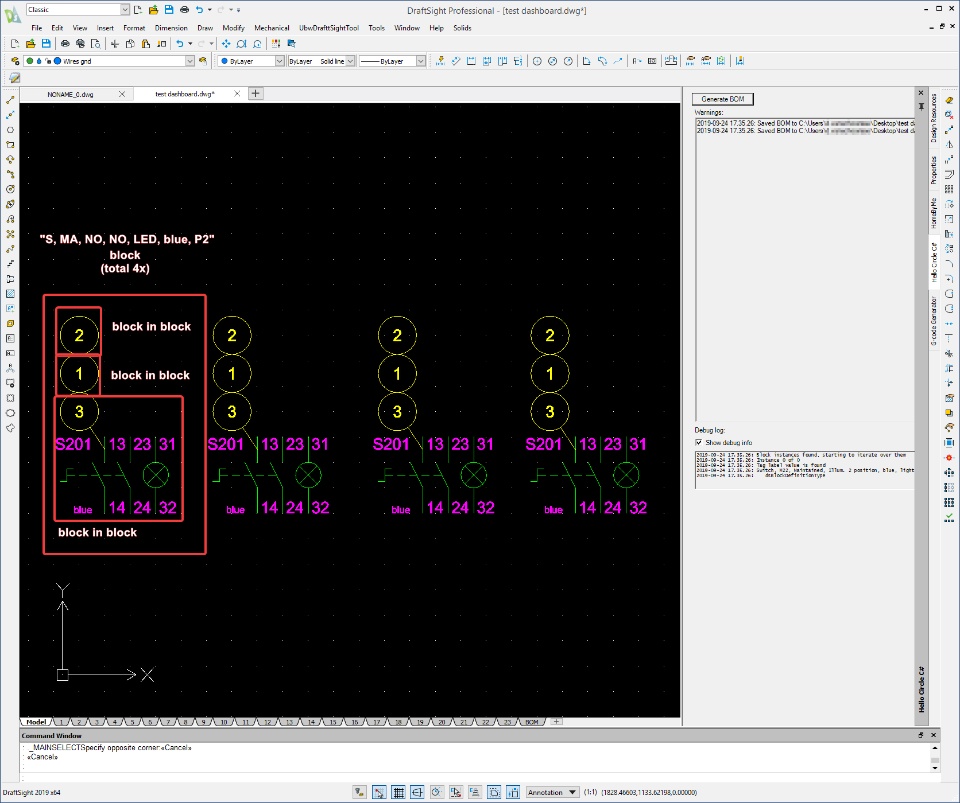This screenshot has height=803, width=960.
Task: Open the ByLayer line color dropdown
Action: tap(250, 61)
